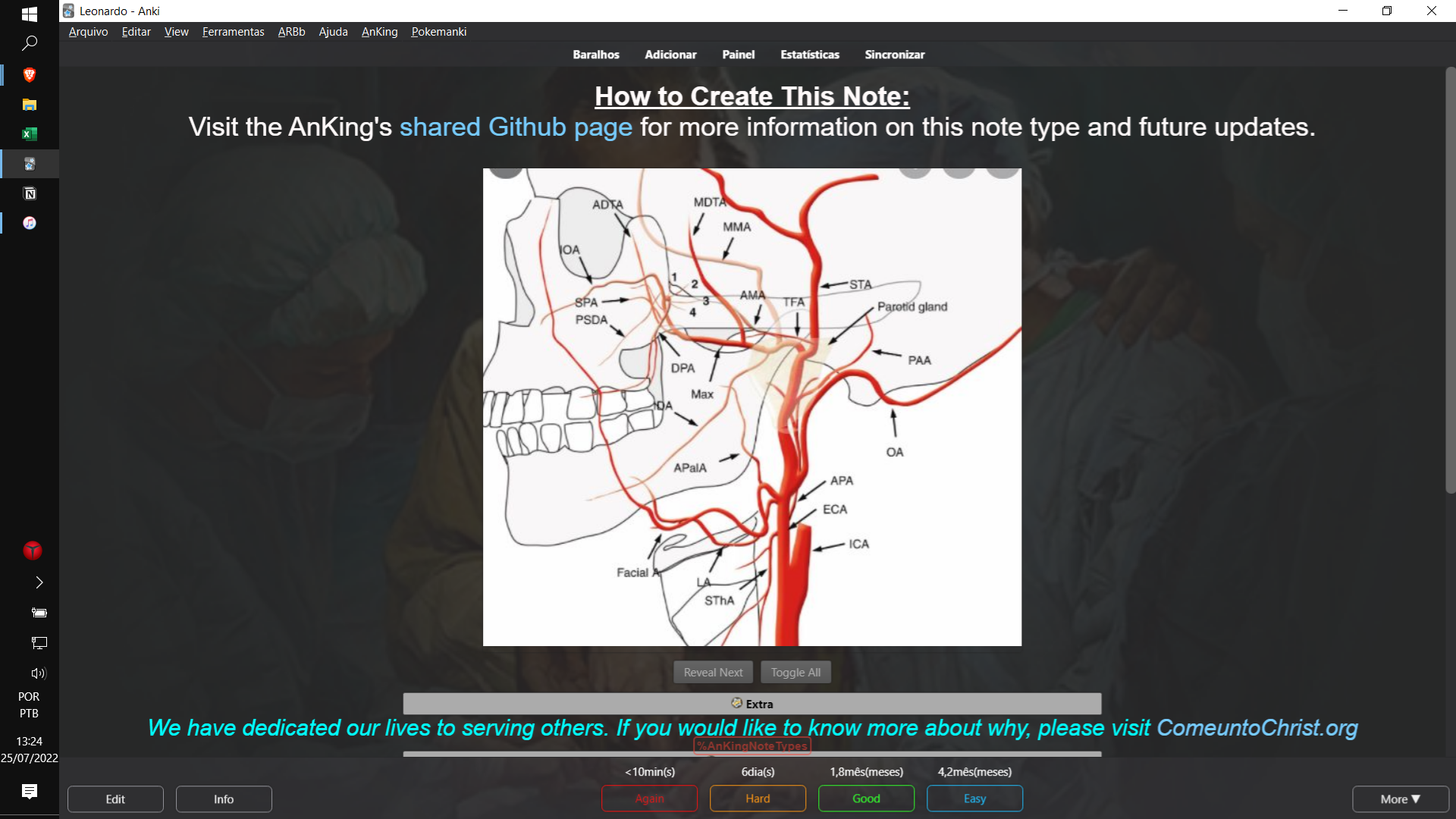Expand the Extra field bar
The height and width of the screenshot is (819, 1456).
pos(752,704)
